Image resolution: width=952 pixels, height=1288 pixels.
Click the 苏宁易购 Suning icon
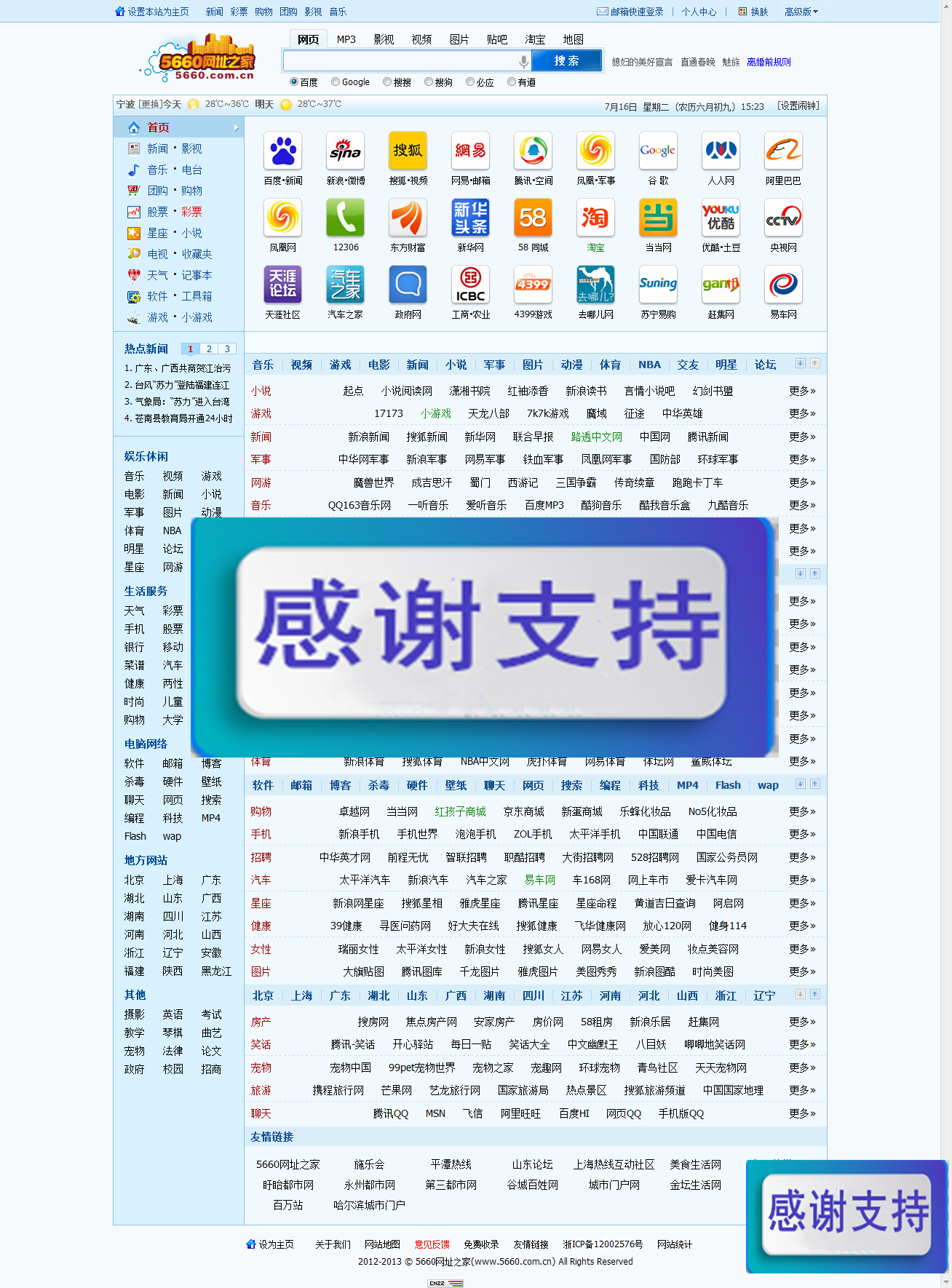[659, 285]
